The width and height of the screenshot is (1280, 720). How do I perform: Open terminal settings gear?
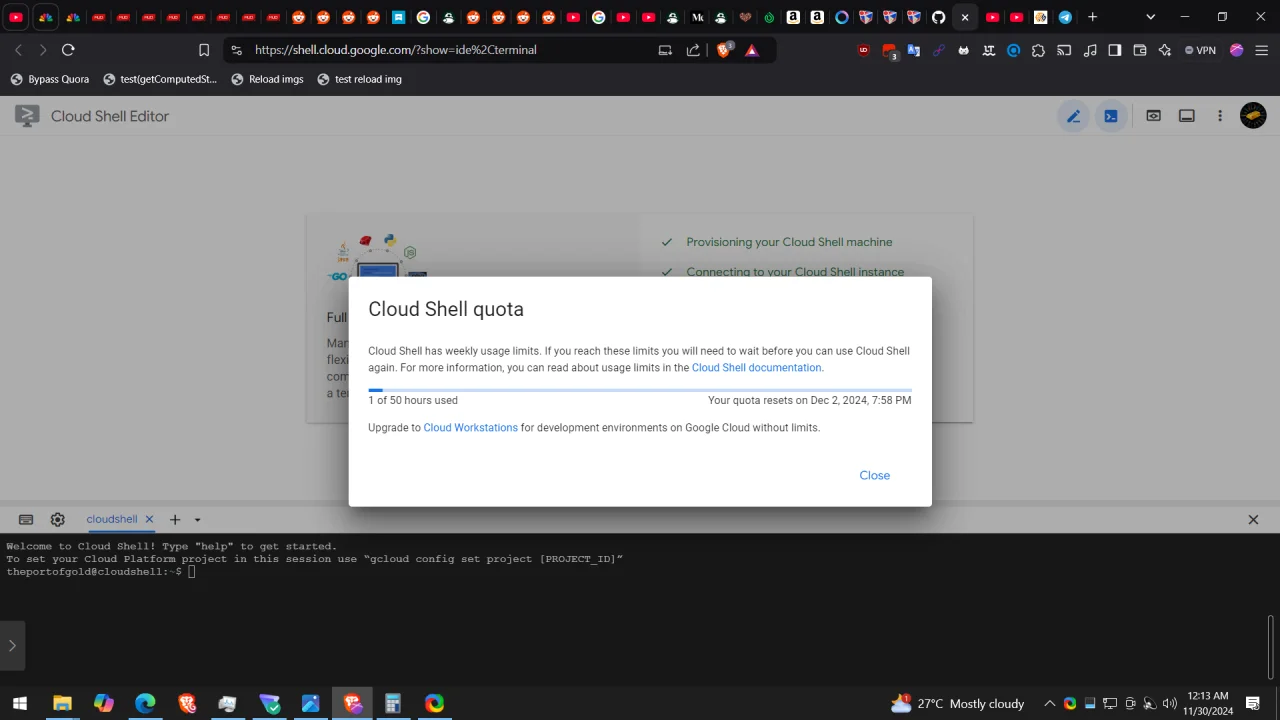58,520
